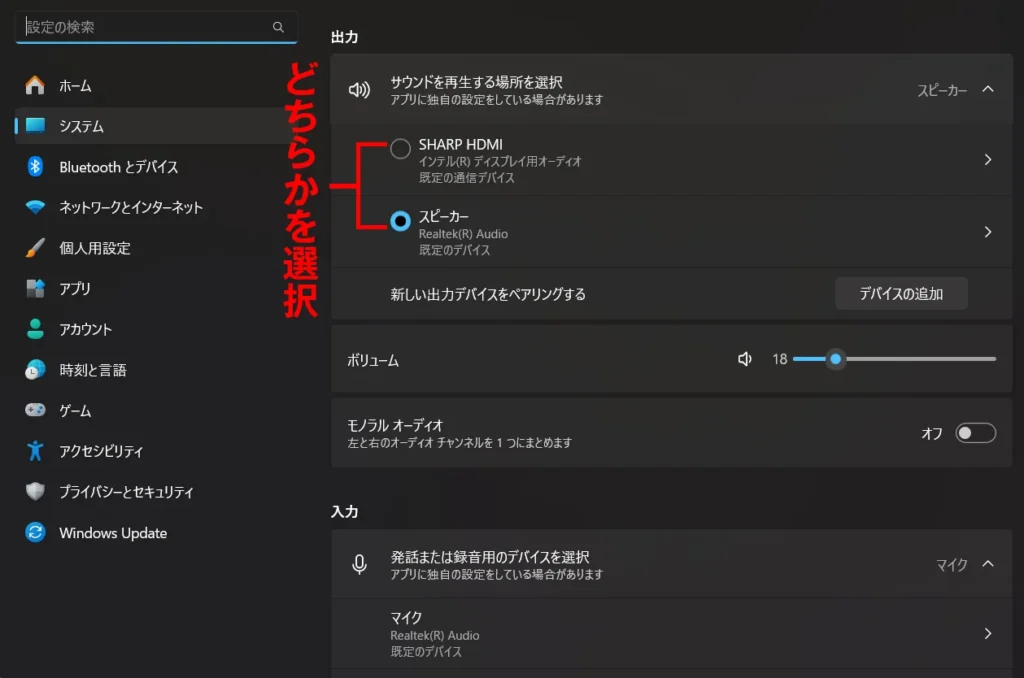Click the network Wi-Fi icon
1024x678 pixels.
coord(35,207)
